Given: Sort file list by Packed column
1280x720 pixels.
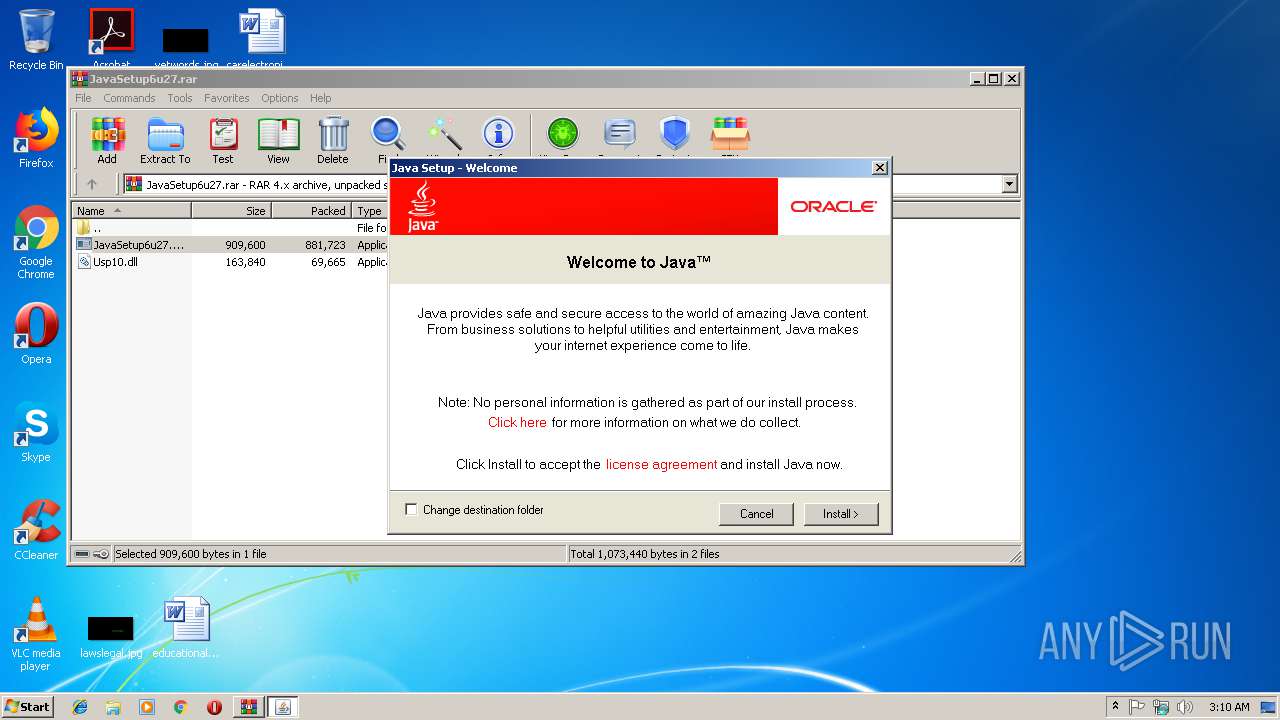Looking at the screenshot, I should pyautogui.click(x=311, y=211).
